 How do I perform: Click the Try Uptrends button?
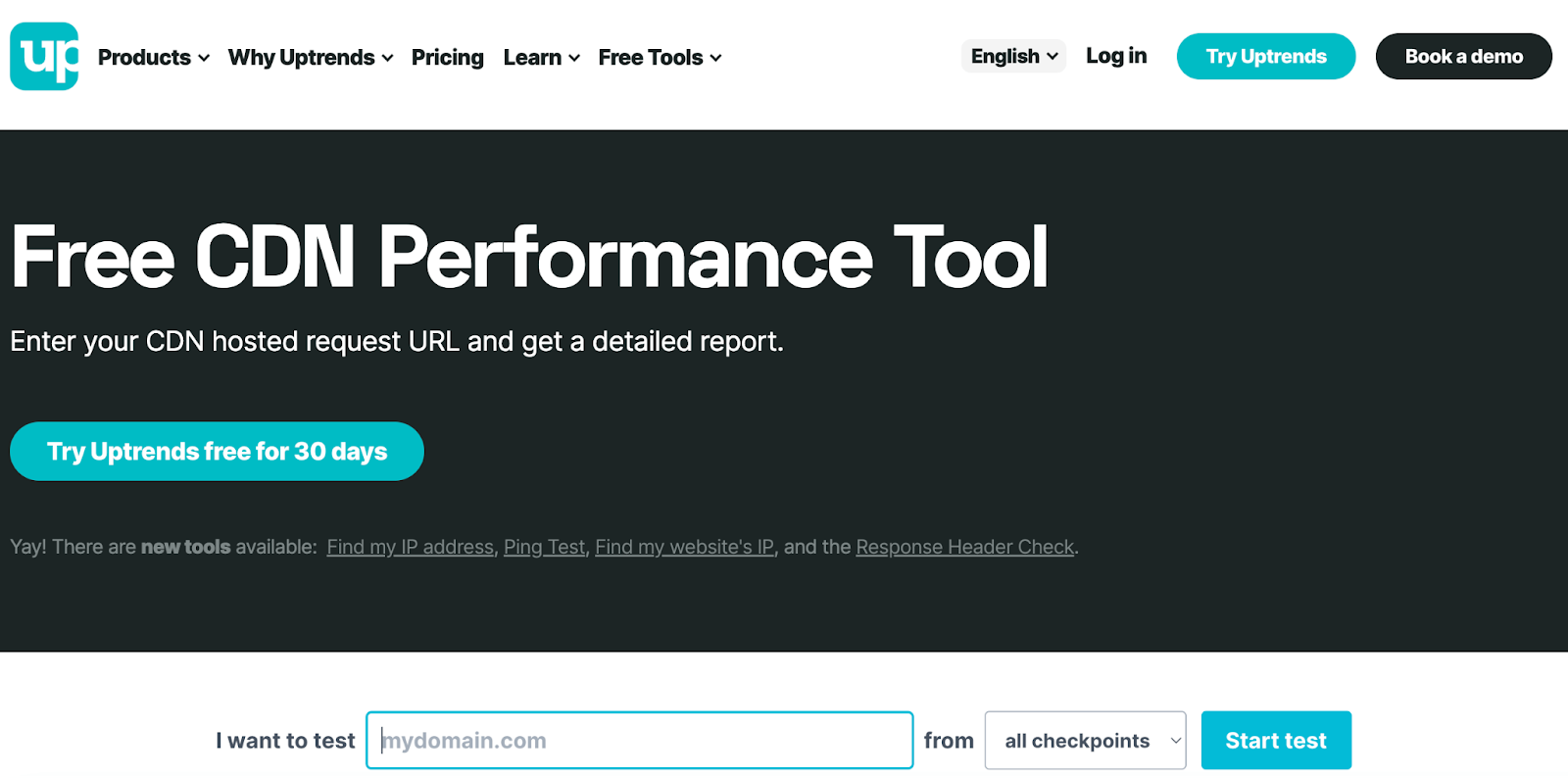1266,56
